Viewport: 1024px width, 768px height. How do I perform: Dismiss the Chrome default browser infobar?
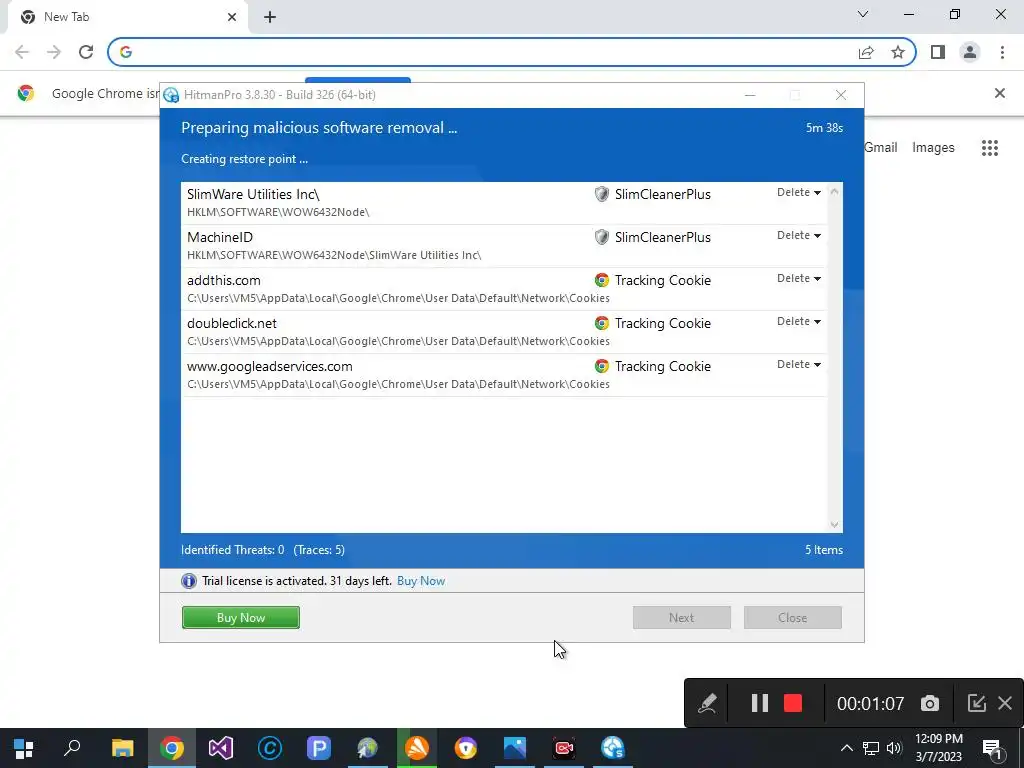point(1000,93)
